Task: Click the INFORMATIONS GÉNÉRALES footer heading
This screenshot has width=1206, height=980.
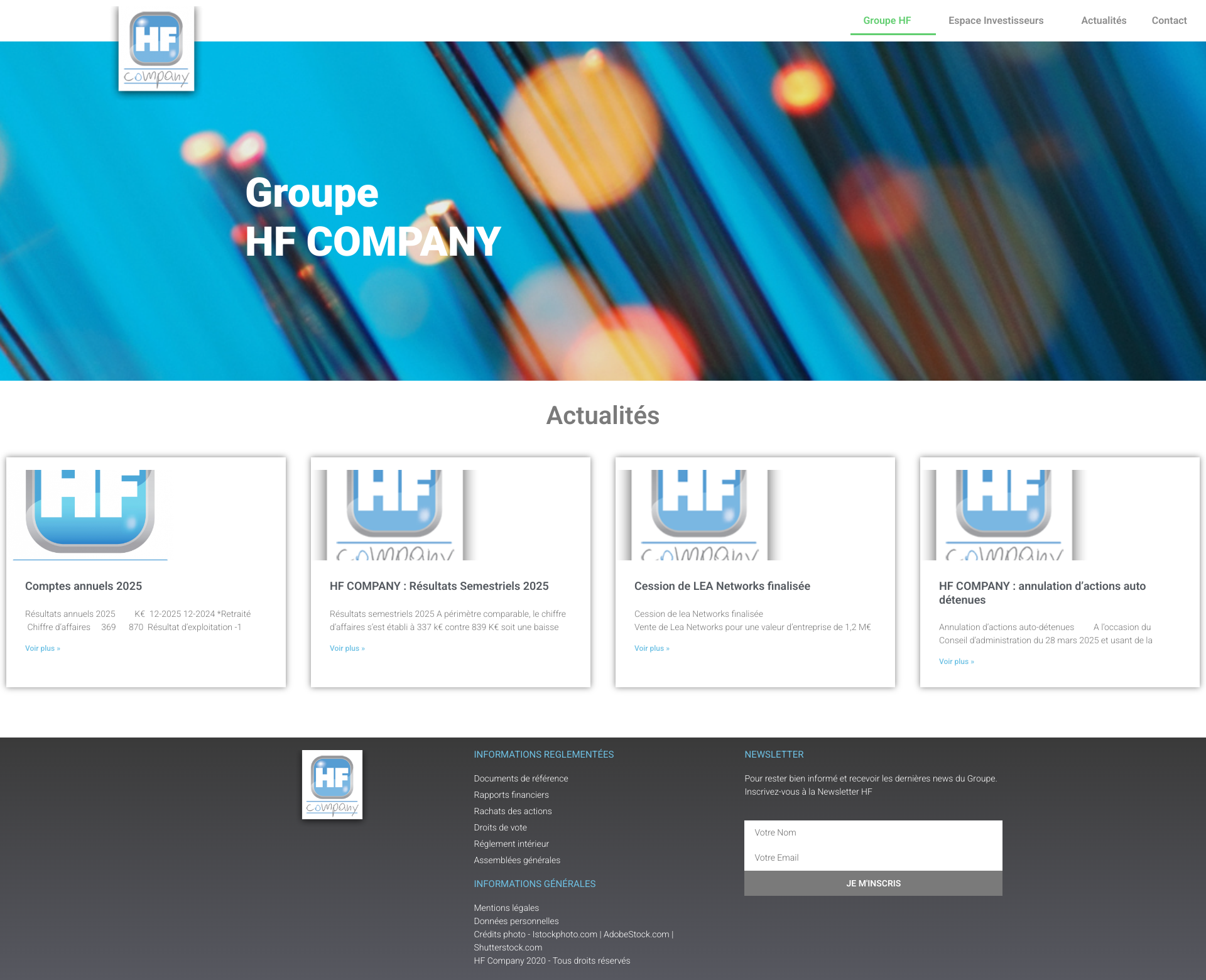Action: pos(535,884)
